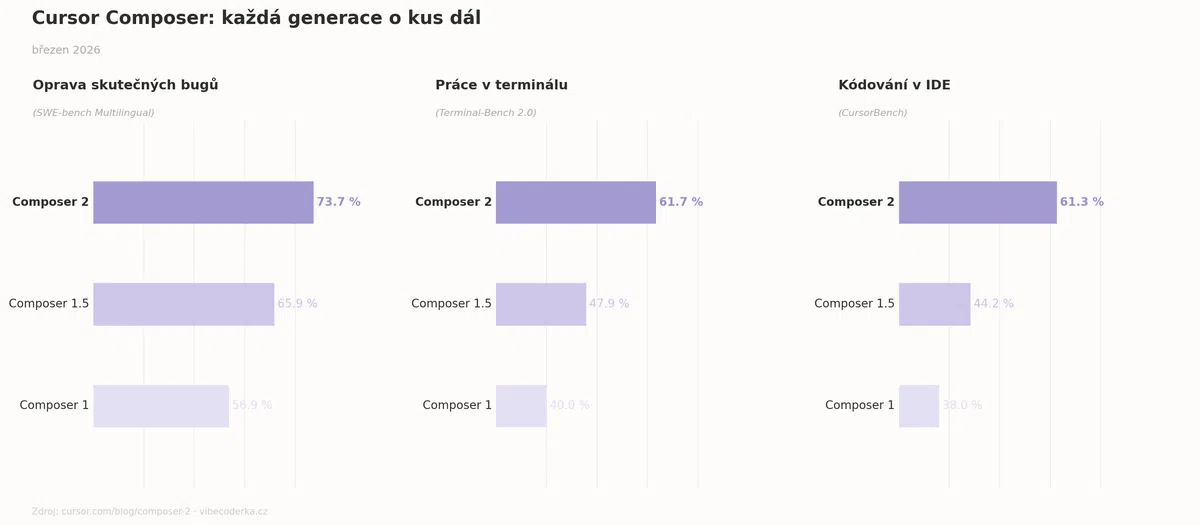
Task: Select the 61.7 % value label
Action: coord(680,202)
